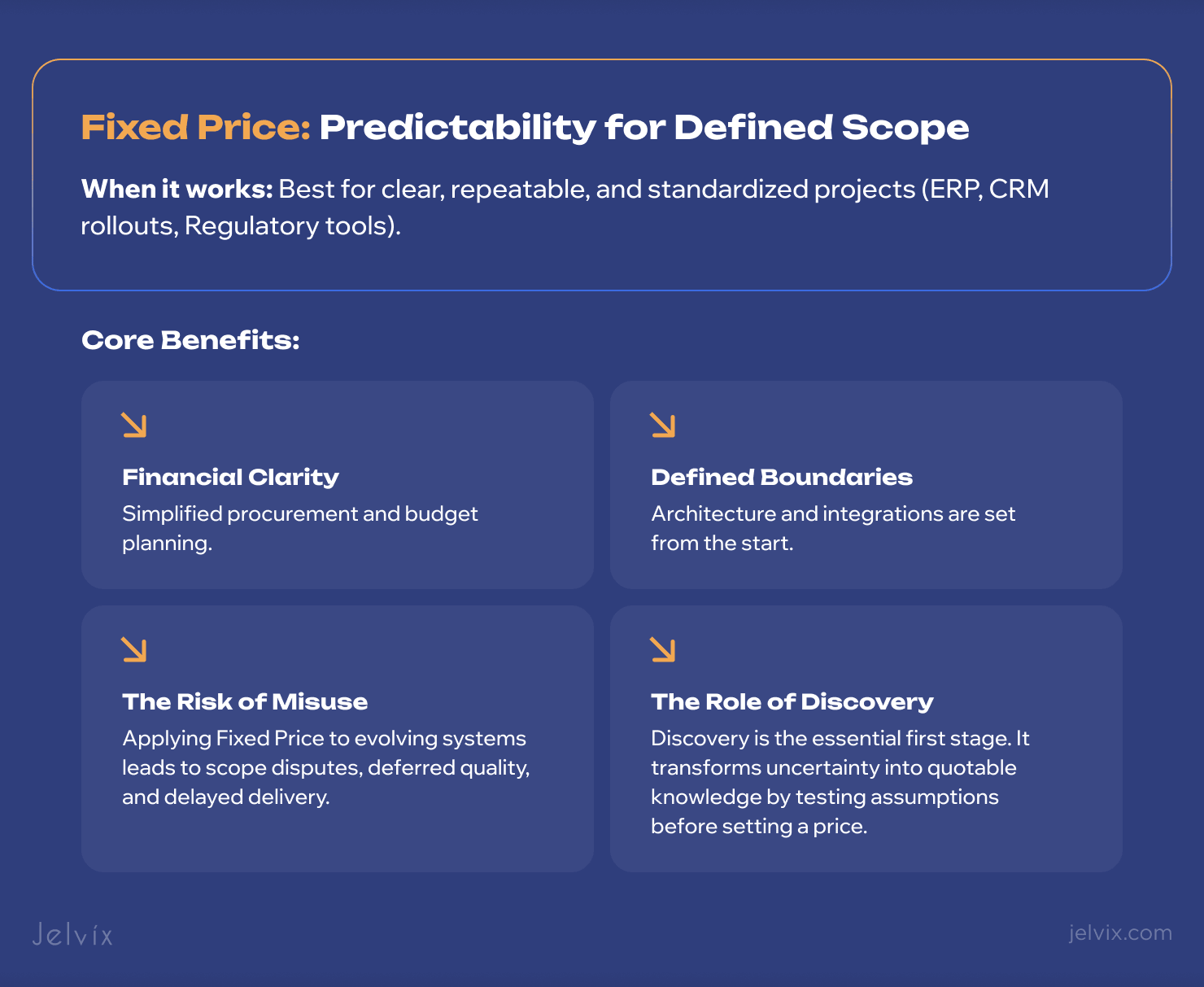Click the arrow icon above Defined Boundaries
1204x987 pixels.
663,425
